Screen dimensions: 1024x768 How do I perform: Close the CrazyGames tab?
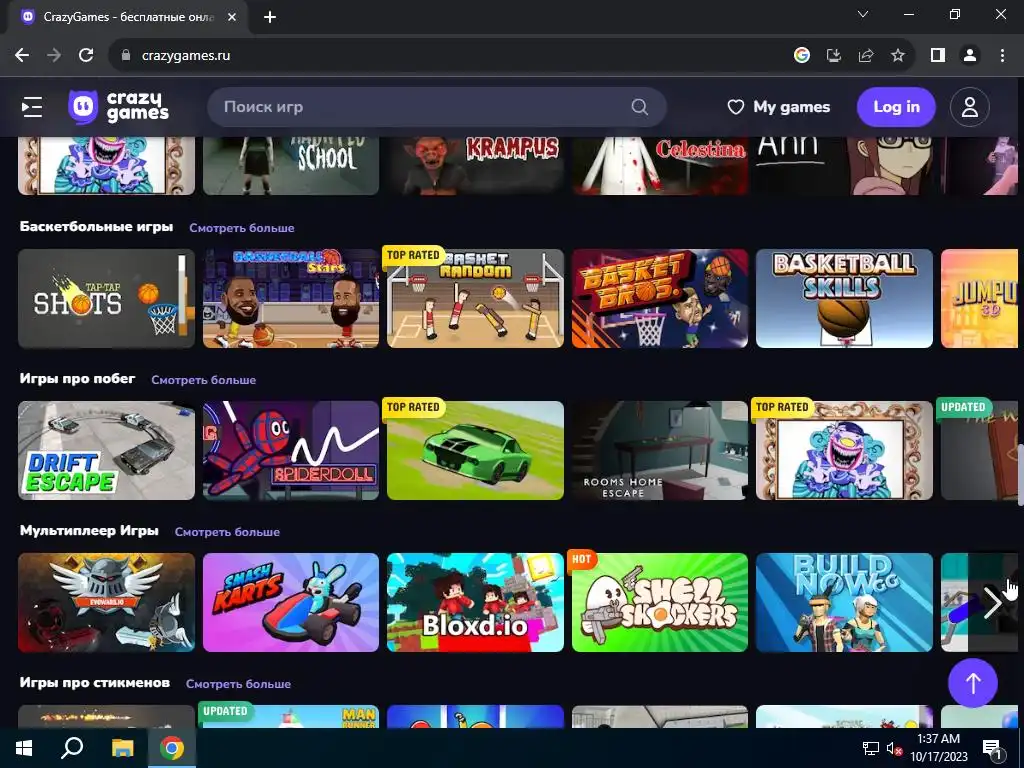click(x=232, y=17)
